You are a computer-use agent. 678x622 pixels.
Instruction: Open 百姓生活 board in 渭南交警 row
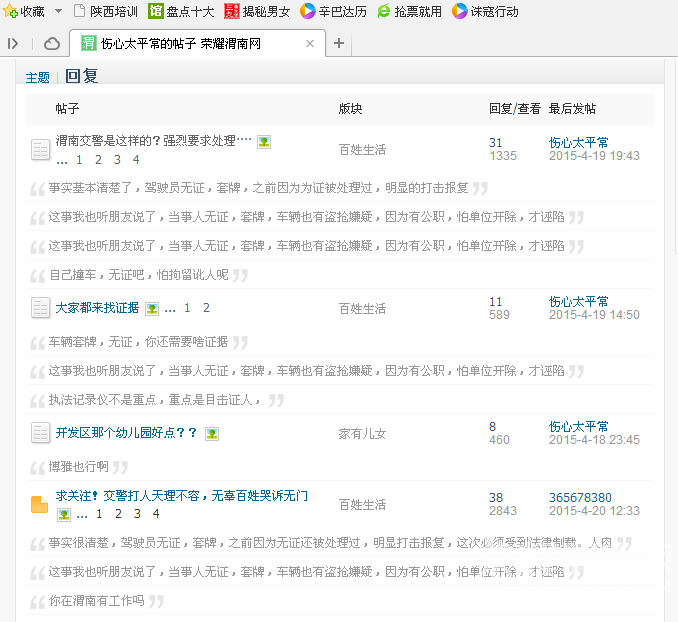(x=362, y=150)
